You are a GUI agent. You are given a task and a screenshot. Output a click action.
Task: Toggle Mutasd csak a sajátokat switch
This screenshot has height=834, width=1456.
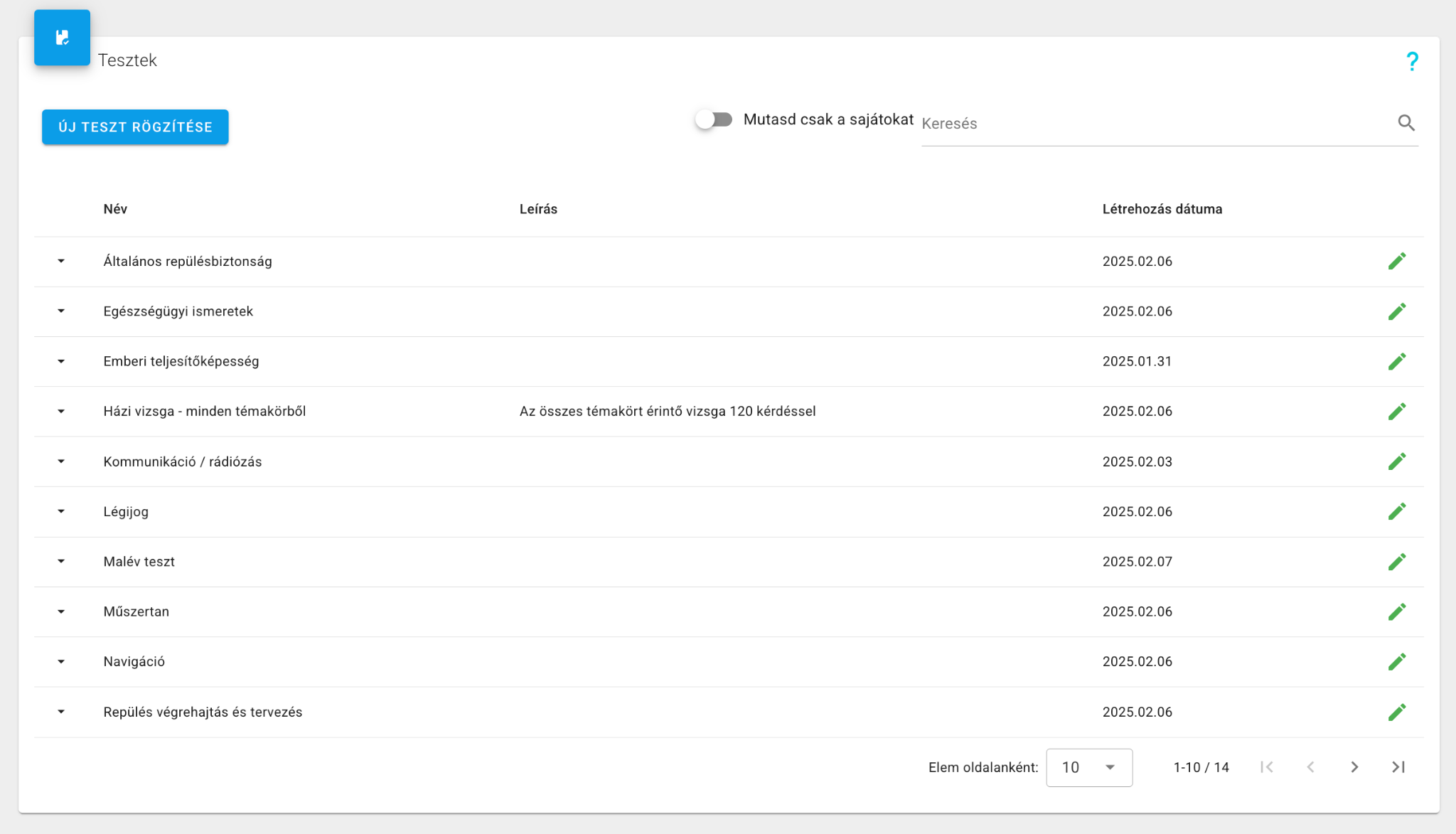[x=714, y=119]
